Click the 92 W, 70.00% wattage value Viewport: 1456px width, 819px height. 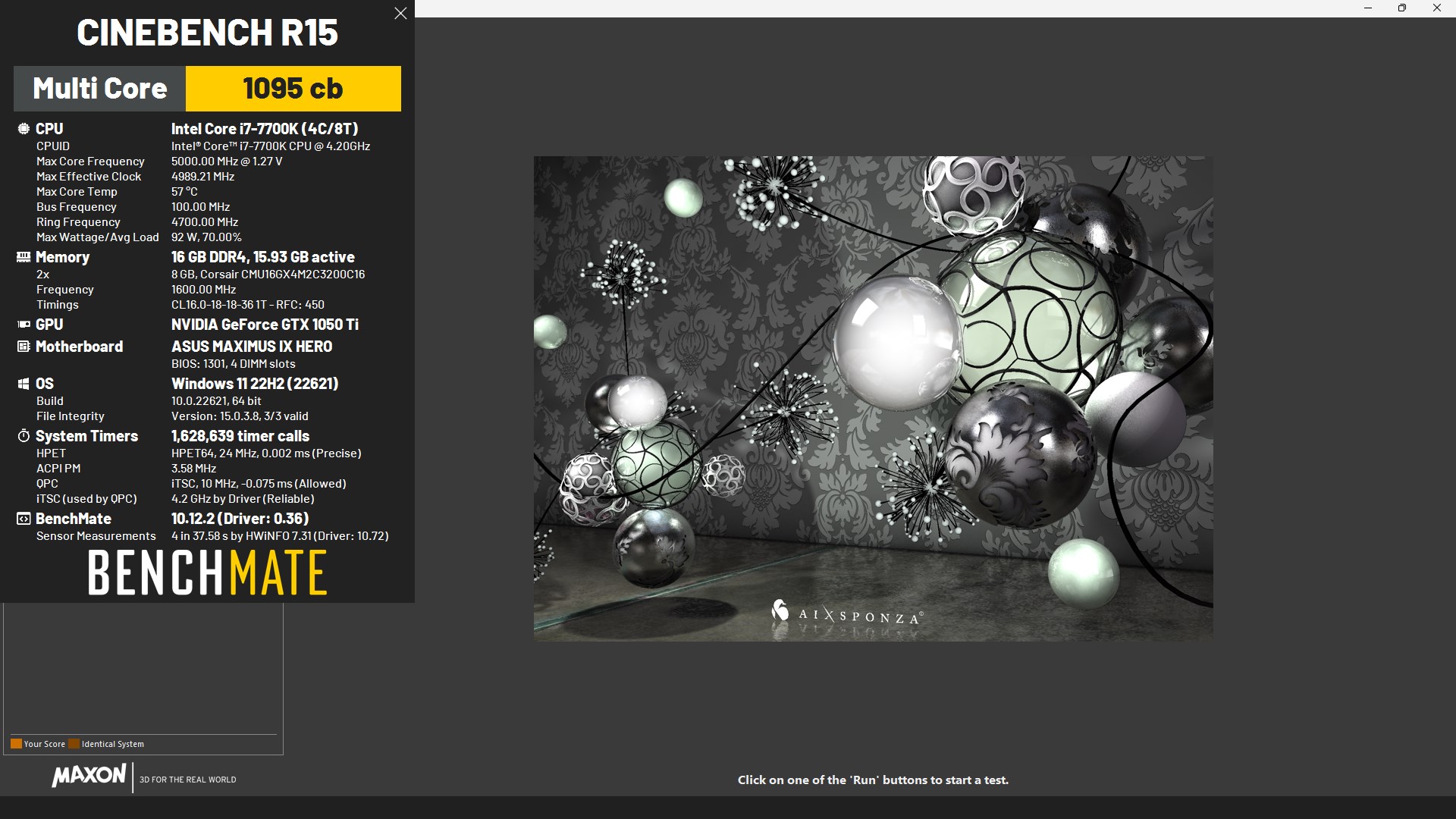tap(206, 237)
